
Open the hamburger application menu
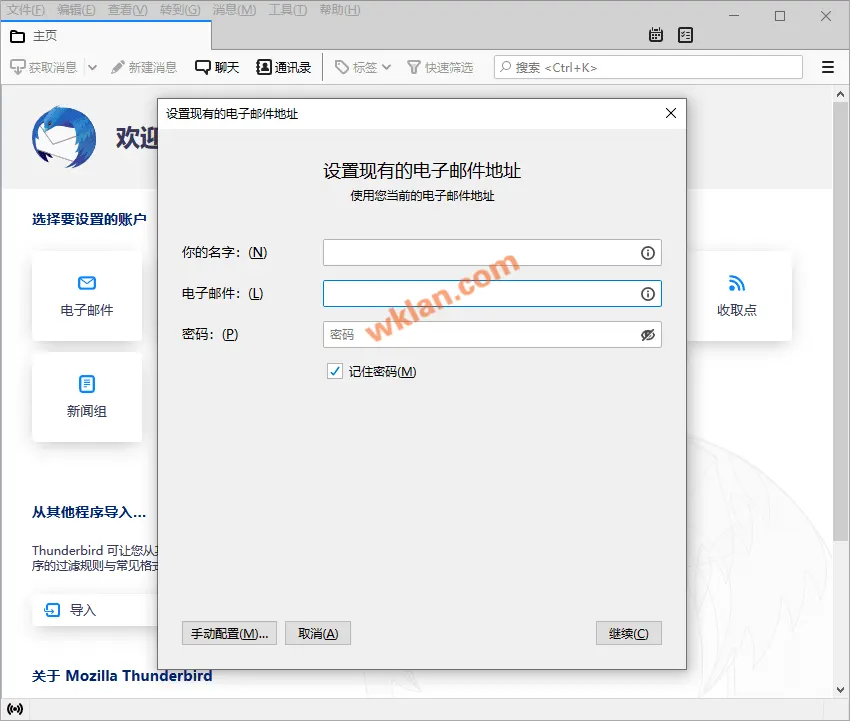(x=827, y=67)
